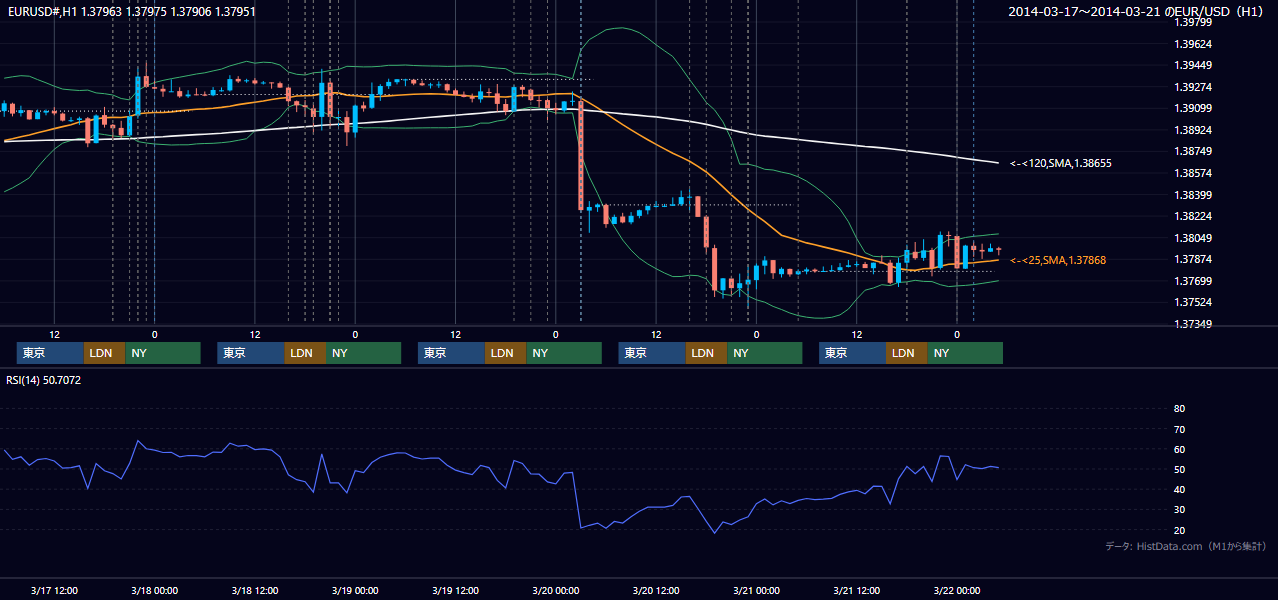Click the RSI(14) 50.7072 indicator label
The width and height of the screenshot is (1278, 600).
pyautogui.click(x=44, y=380)
